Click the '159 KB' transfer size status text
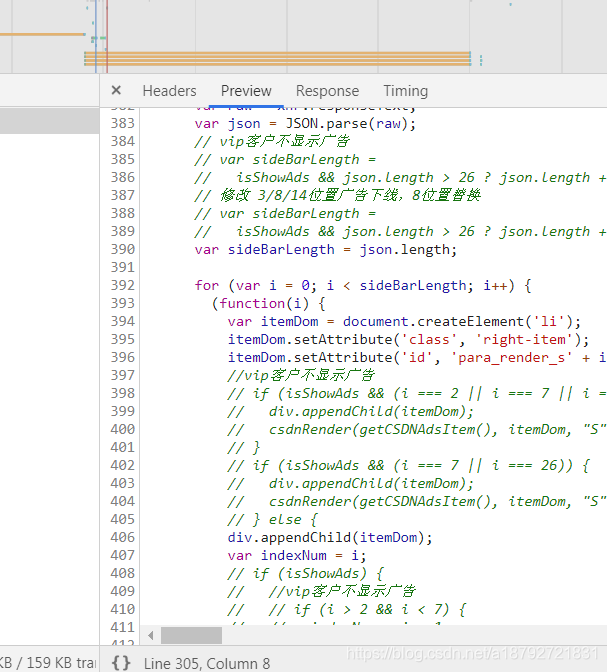Viewport: 607px width, 672px height. click(50, 663)
